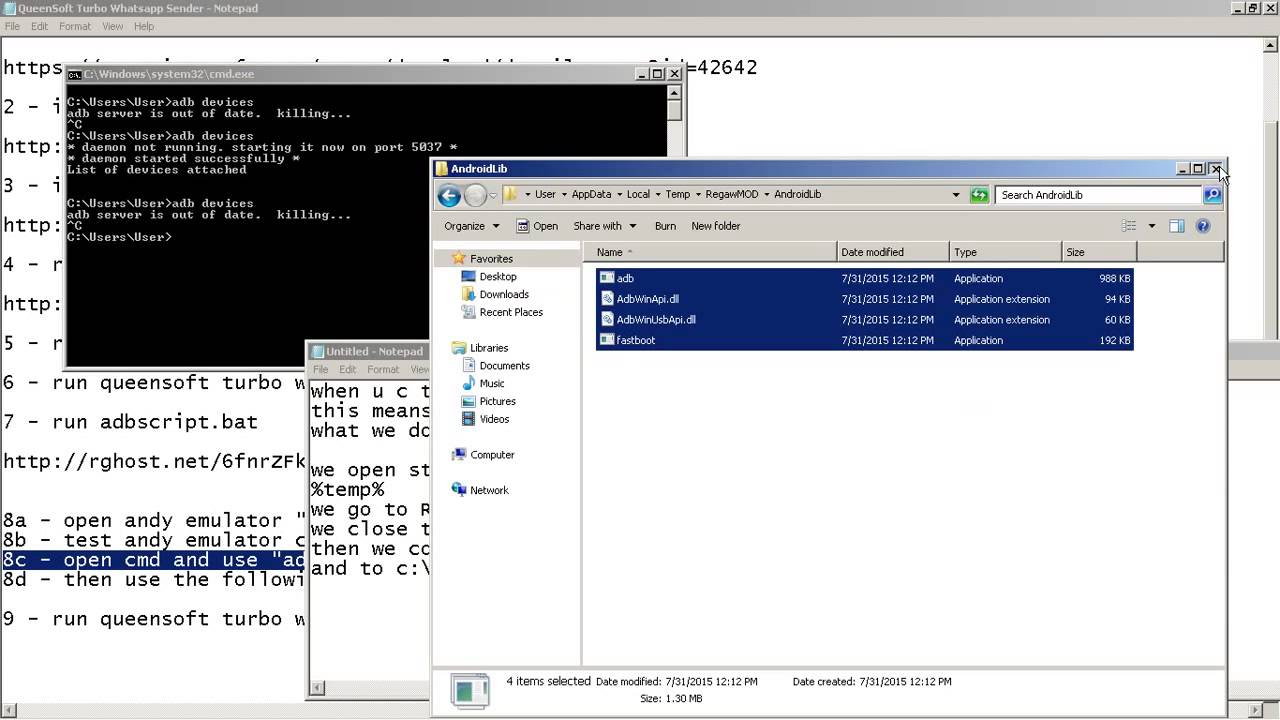This screenshot has height=720, width=1280.
Task: Click Burn in the Explorer toolbar
Action: [665, 226]
